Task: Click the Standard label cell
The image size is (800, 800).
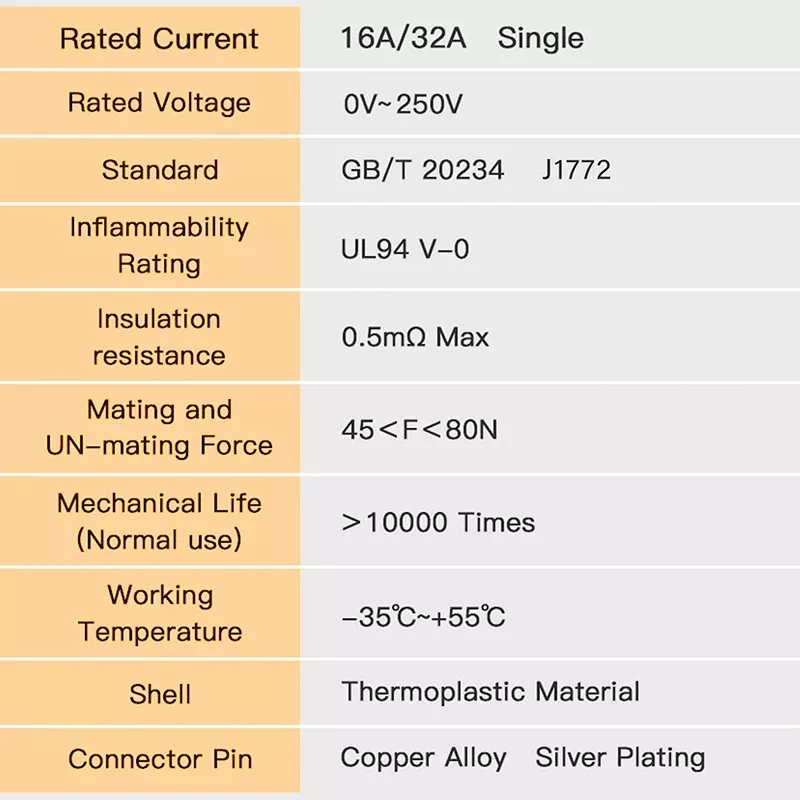Action: (159, 169)
